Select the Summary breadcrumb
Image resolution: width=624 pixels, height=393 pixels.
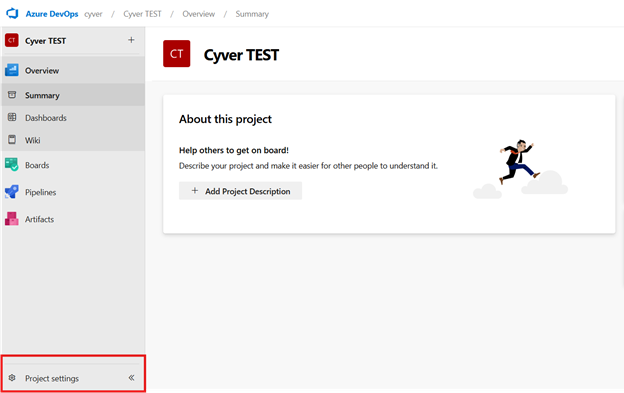252,14
